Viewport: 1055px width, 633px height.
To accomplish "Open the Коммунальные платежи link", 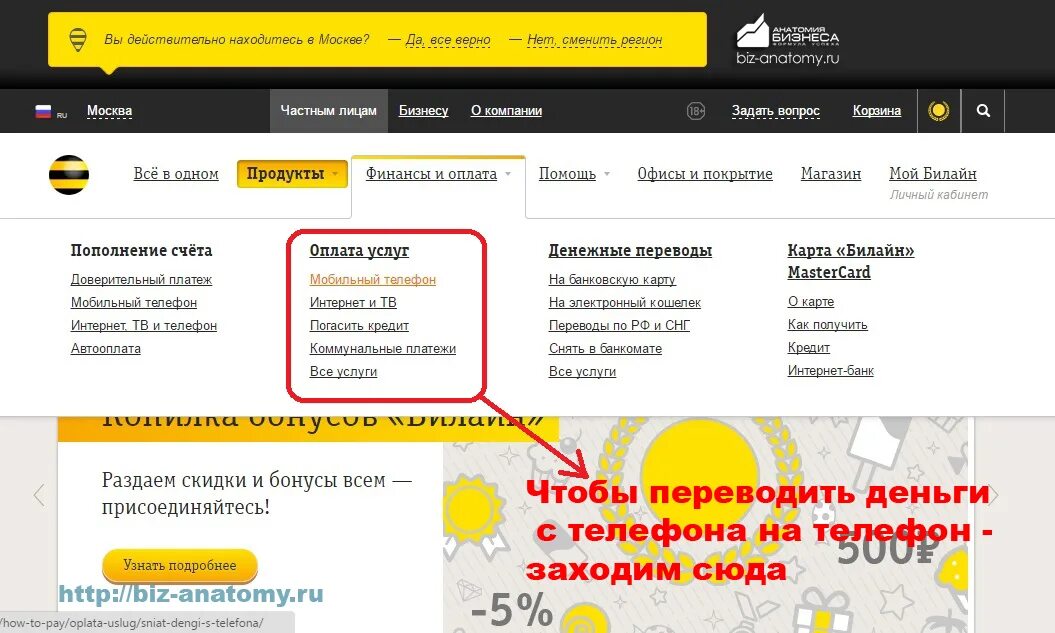I will click(383, 348).
